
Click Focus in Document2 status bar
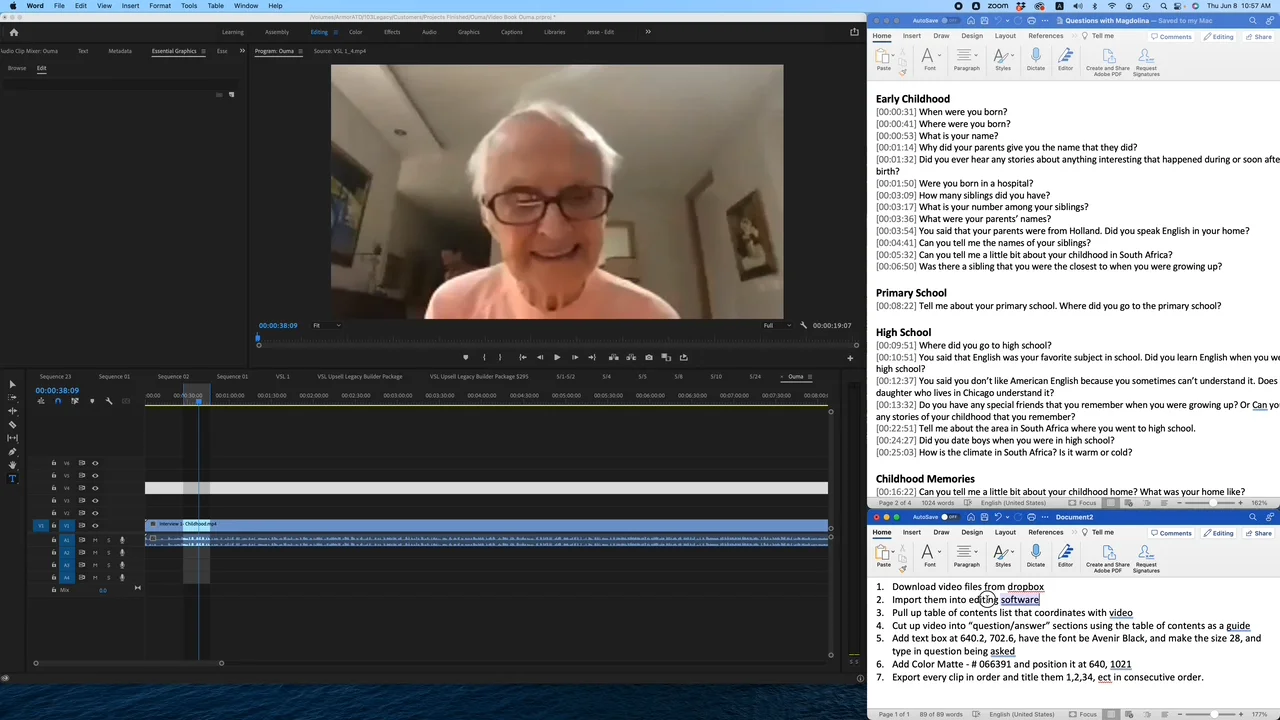pyautogui.click(x=1084, y=714)
